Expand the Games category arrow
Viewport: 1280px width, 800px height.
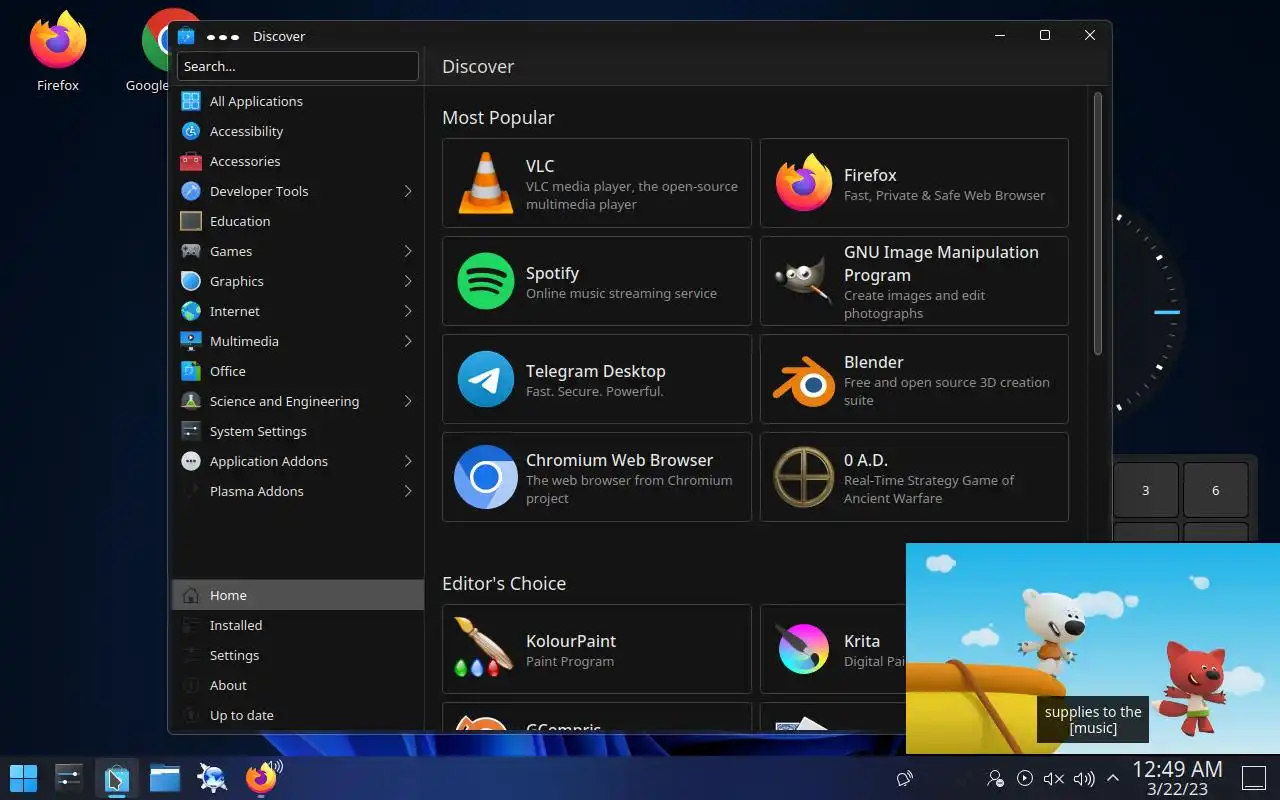(408, 251)
